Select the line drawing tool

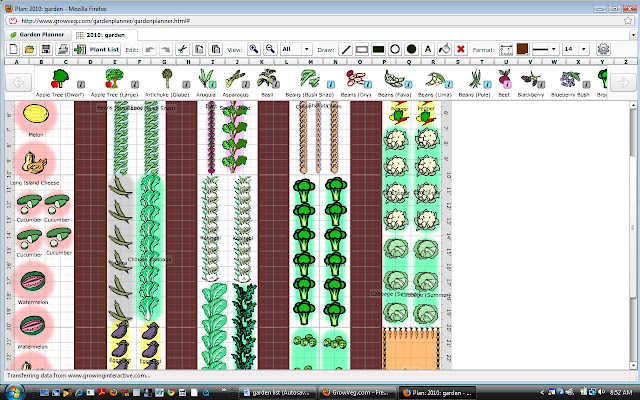click(x=346, y=49)
